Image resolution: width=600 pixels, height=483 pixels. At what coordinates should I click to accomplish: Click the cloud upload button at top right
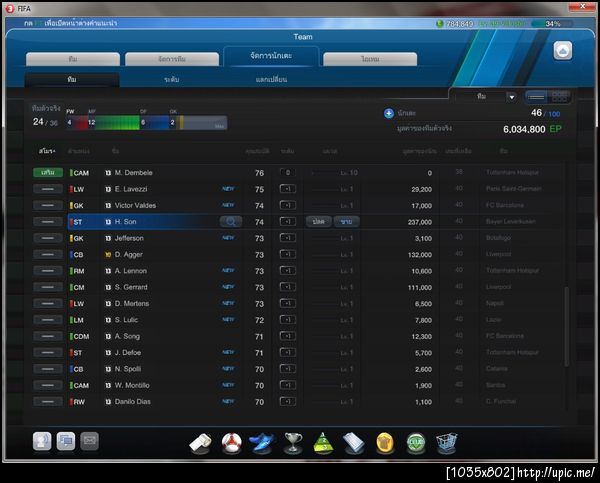[563, 51]
